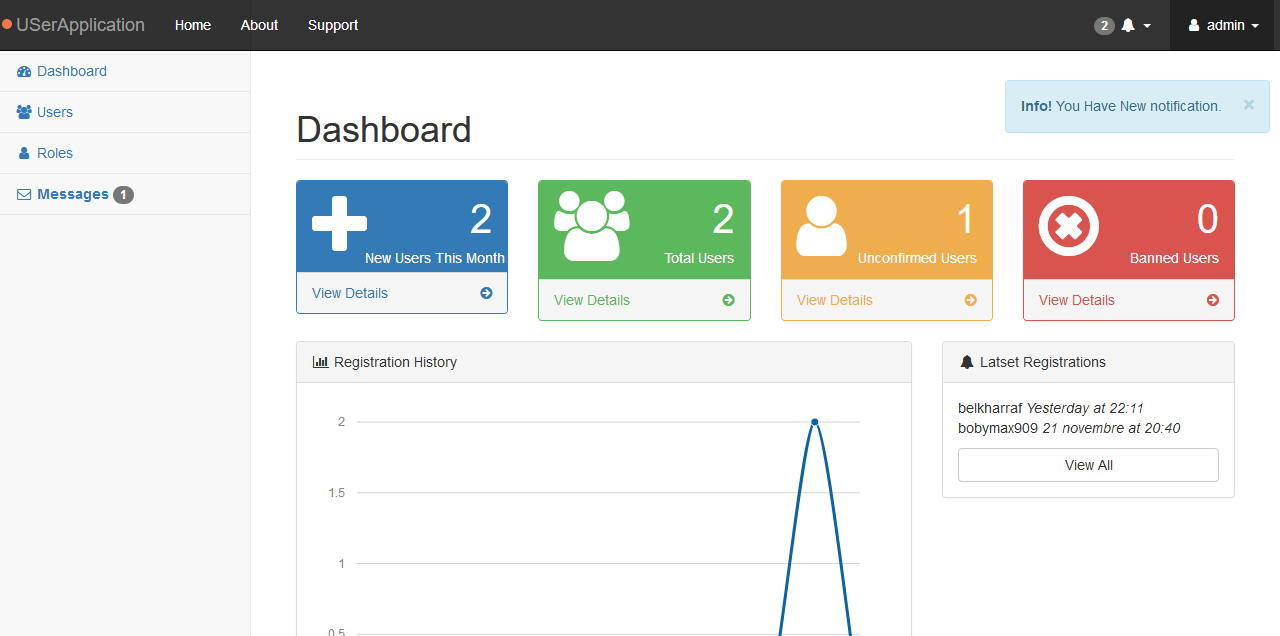Click the peak data point on registration chart
Screen dimensions: 1280x636
click(814, 422)
